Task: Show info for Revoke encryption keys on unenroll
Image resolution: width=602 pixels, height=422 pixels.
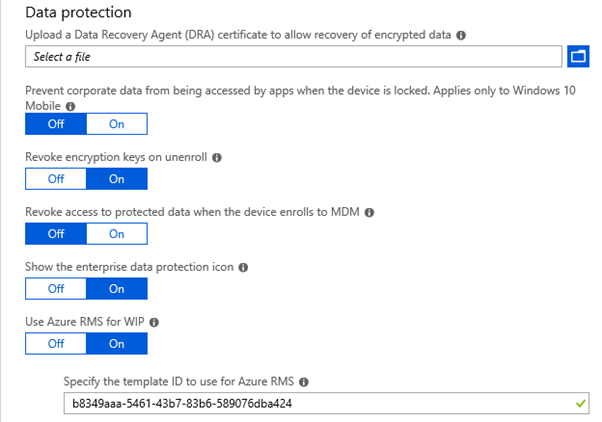Action: click(x=217, y=157)
